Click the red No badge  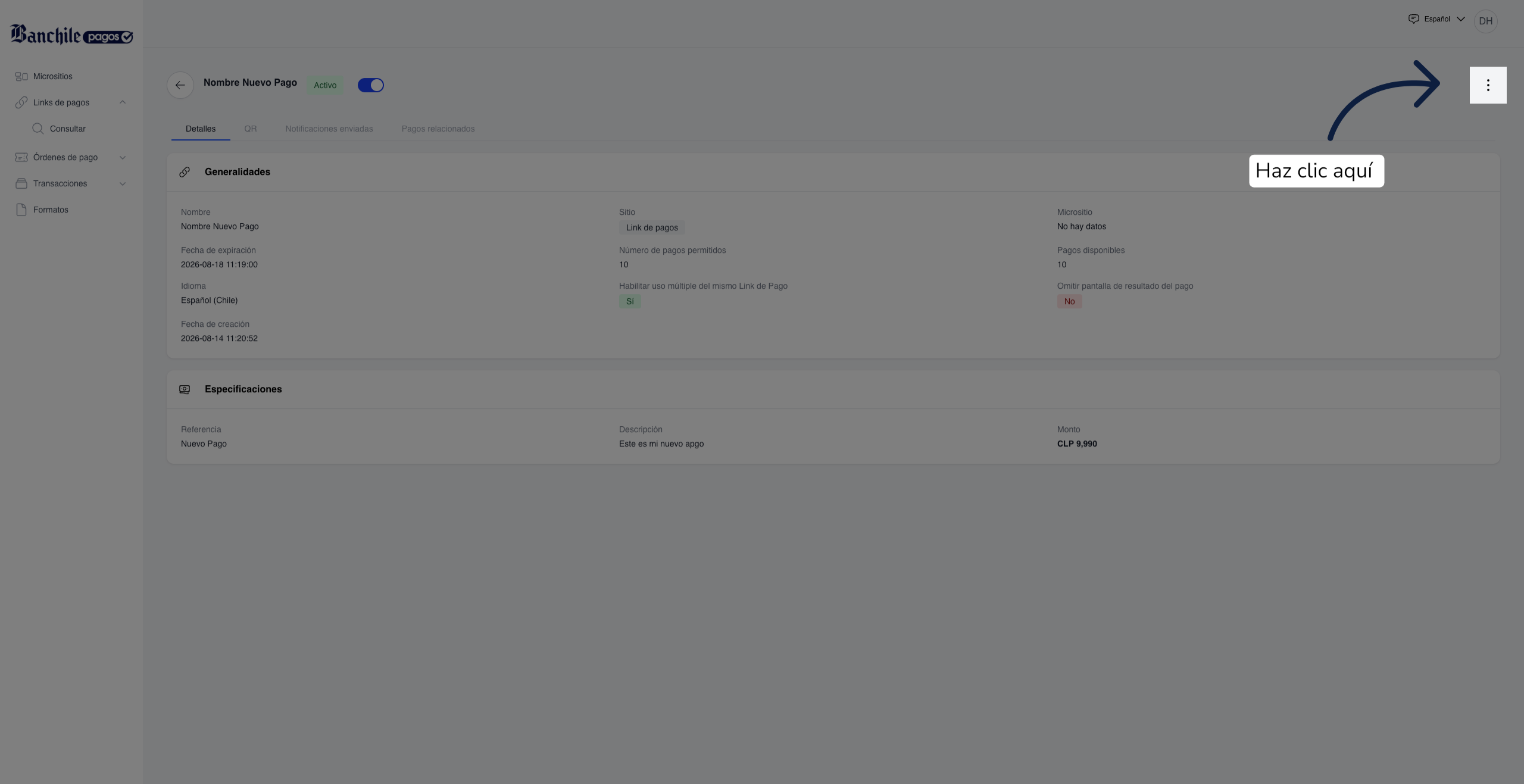1069,301
